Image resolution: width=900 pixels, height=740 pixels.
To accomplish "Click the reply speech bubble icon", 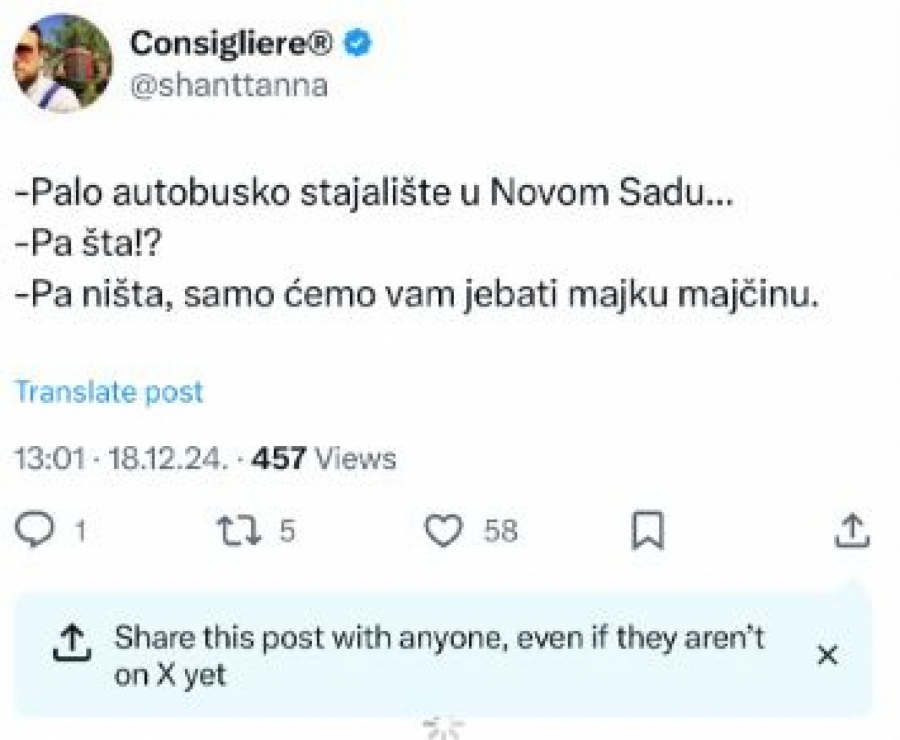I will tap(37, 529).
